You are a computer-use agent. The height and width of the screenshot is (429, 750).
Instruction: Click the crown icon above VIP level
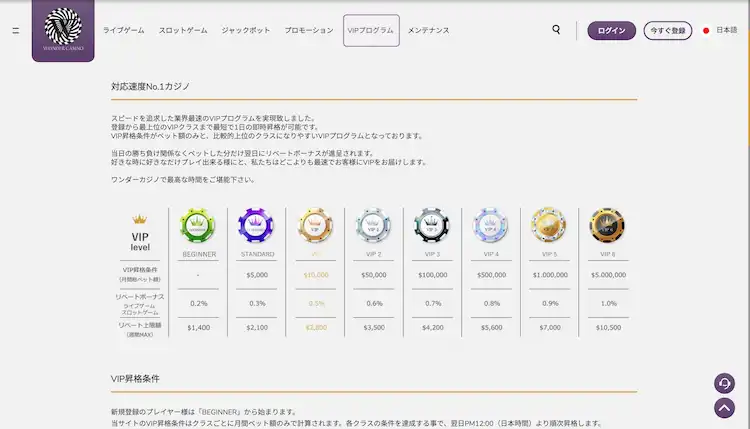coord(139,220)
